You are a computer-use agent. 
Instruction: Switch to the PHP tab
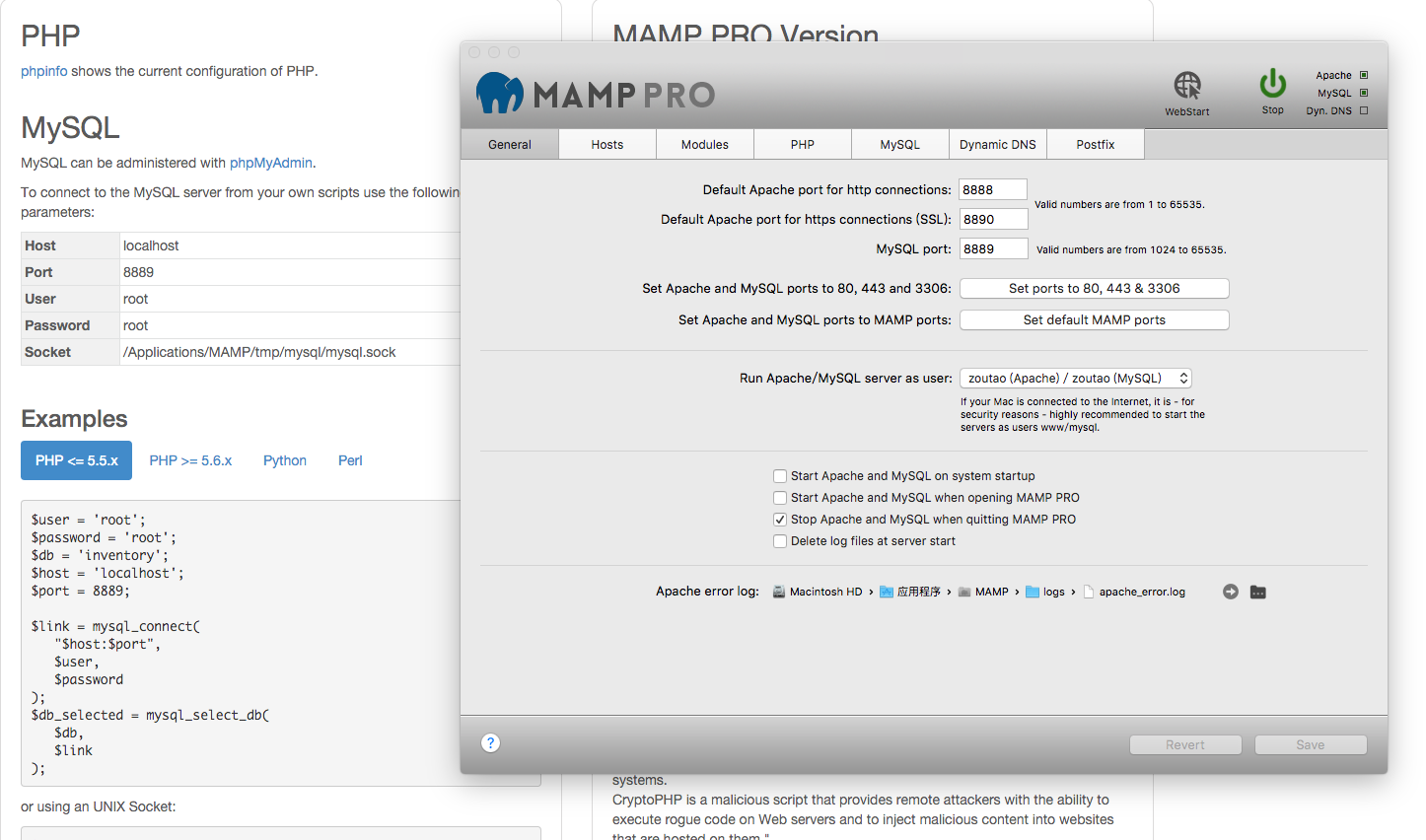pos(803,144)
